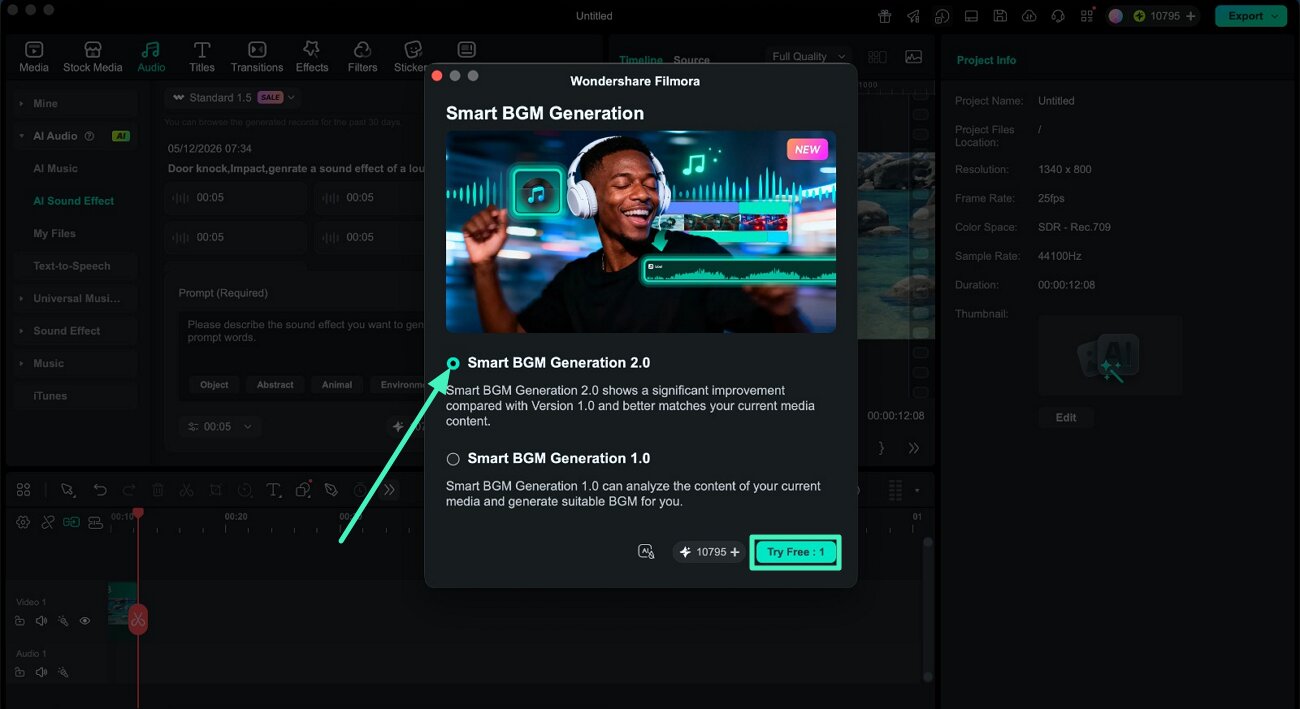This screenshot has height=709, width=1300.
Task: Click the timeline layout grid icon
Action: tap(24, 490)
